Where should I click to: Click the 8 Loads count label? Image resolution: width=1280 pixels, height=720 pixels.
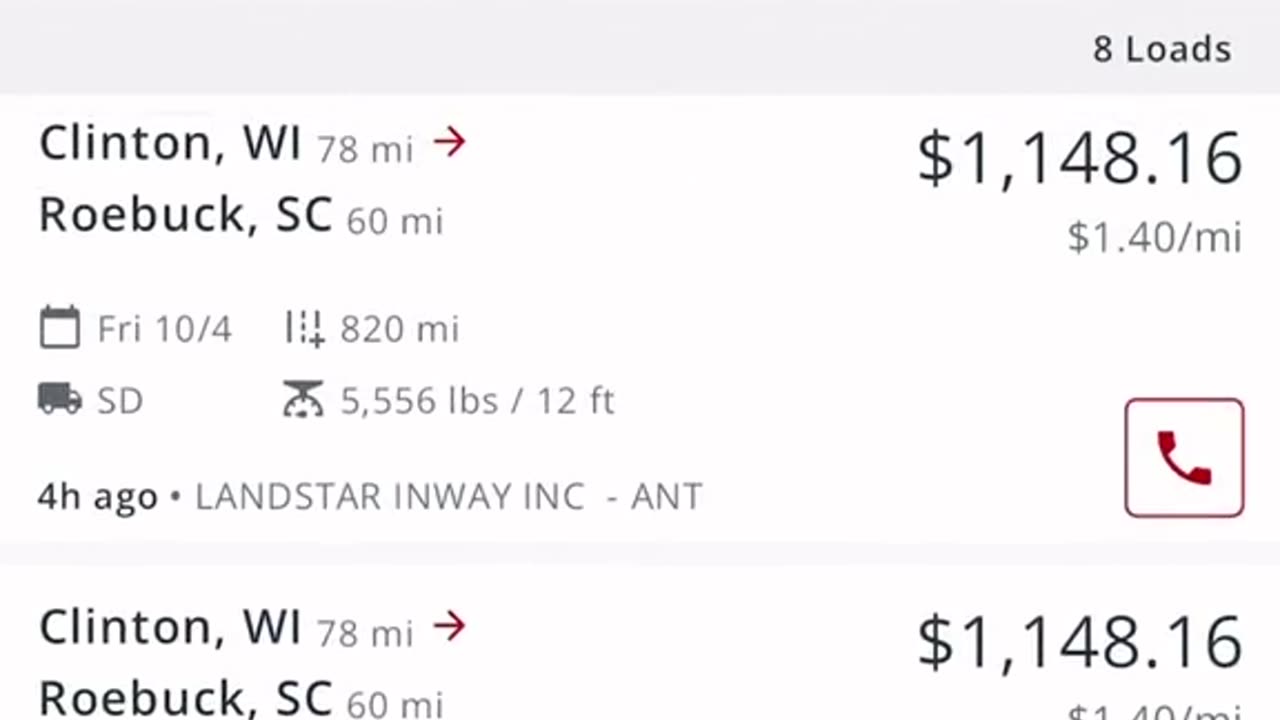click(1162, 49)
